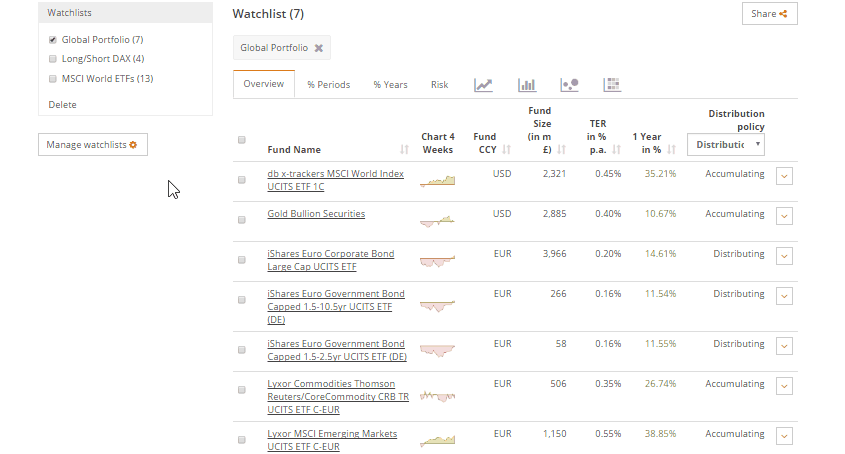Open the Distribution policy dropdown
The image size is (845, 454).
726,145
